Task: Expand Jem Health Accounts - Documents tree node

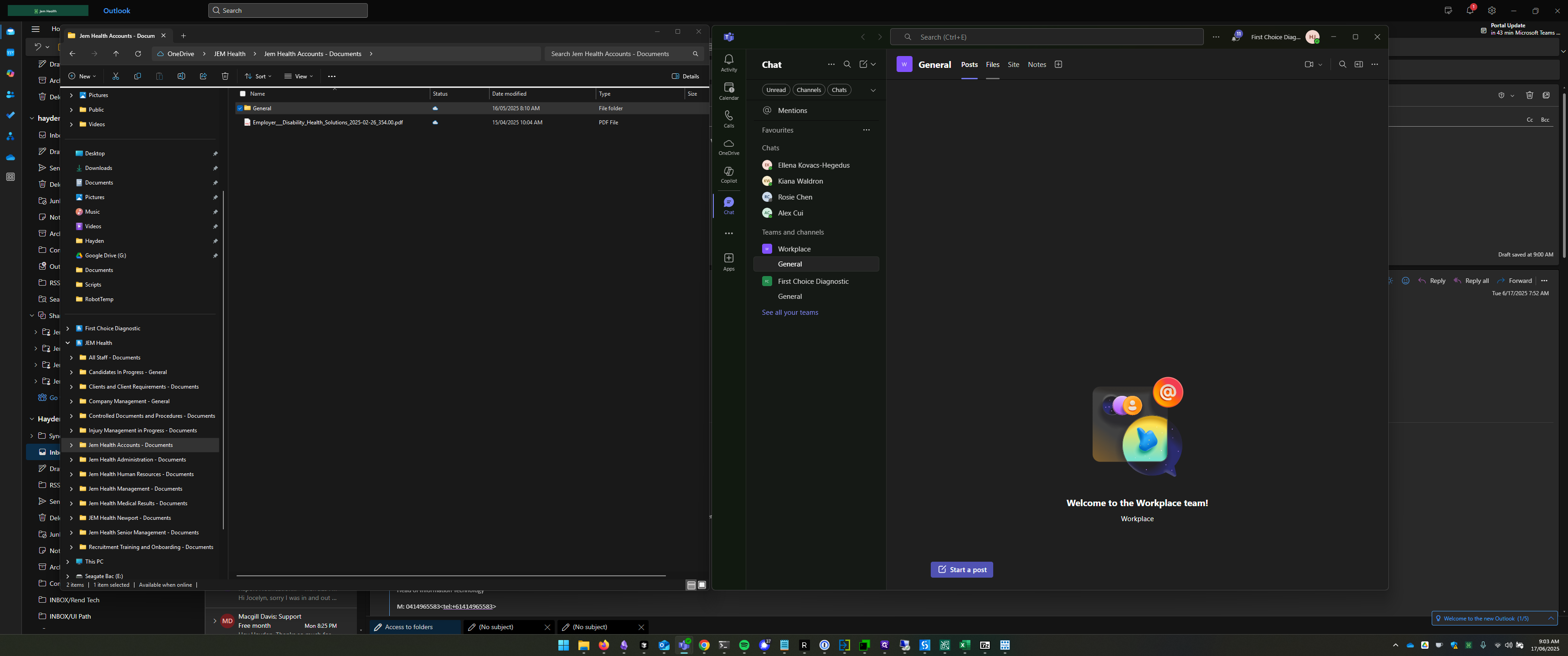Action: (71, 445)
